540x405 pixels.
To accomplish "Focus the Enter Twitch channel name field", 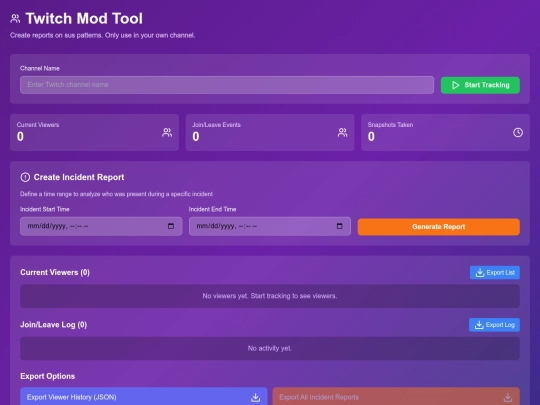I will pos(227,85).
